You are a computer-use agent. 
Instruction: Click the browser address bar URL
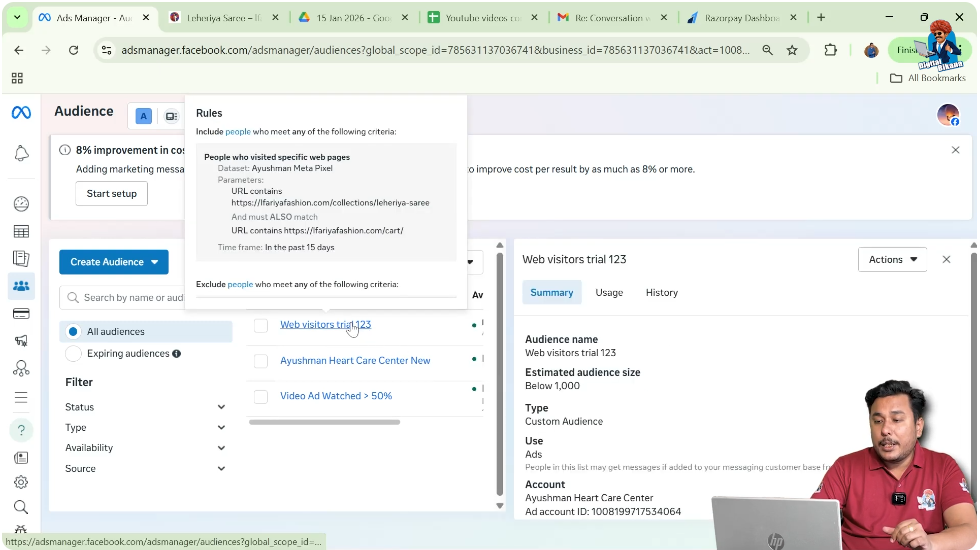(x=435, y=50)
